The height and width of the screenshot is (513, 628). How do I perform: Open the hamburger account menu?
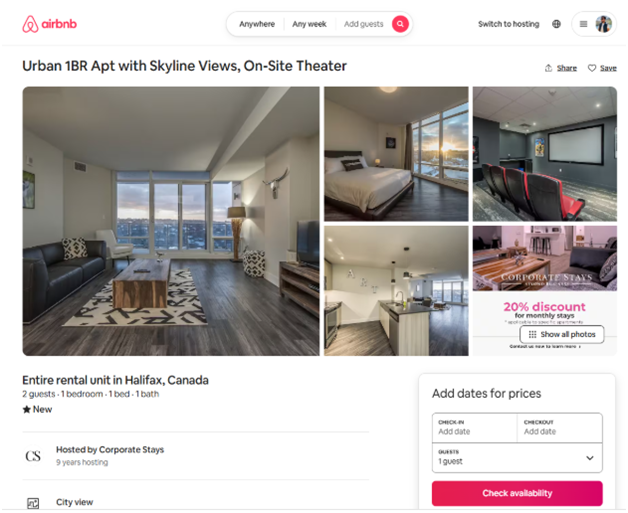click(584, 24)
